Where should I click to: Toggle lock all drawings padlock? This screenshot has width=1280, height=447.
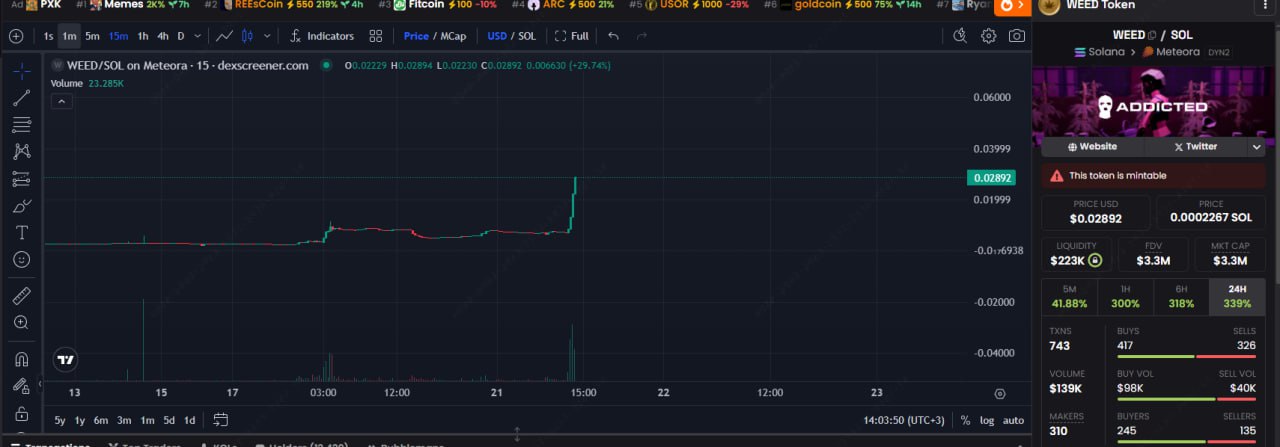point(21,413)
